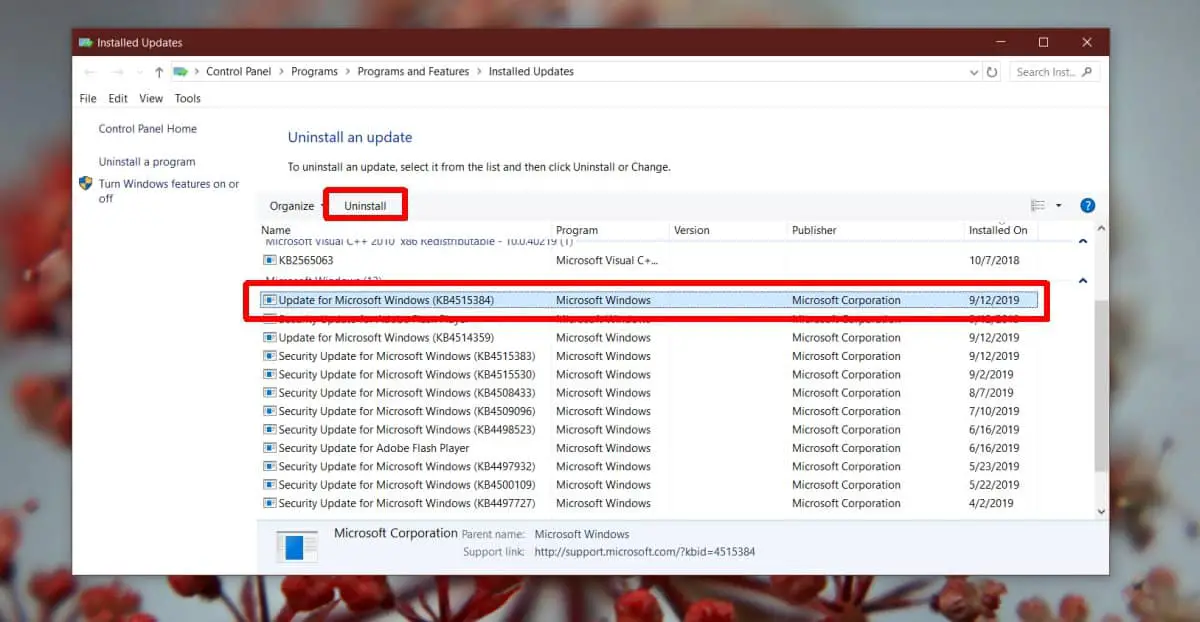The width and height of the screenshot is (1200, 622).
Task: Navigate to Programs and Features breadcrumb
Action: click(x=413, y=72)
